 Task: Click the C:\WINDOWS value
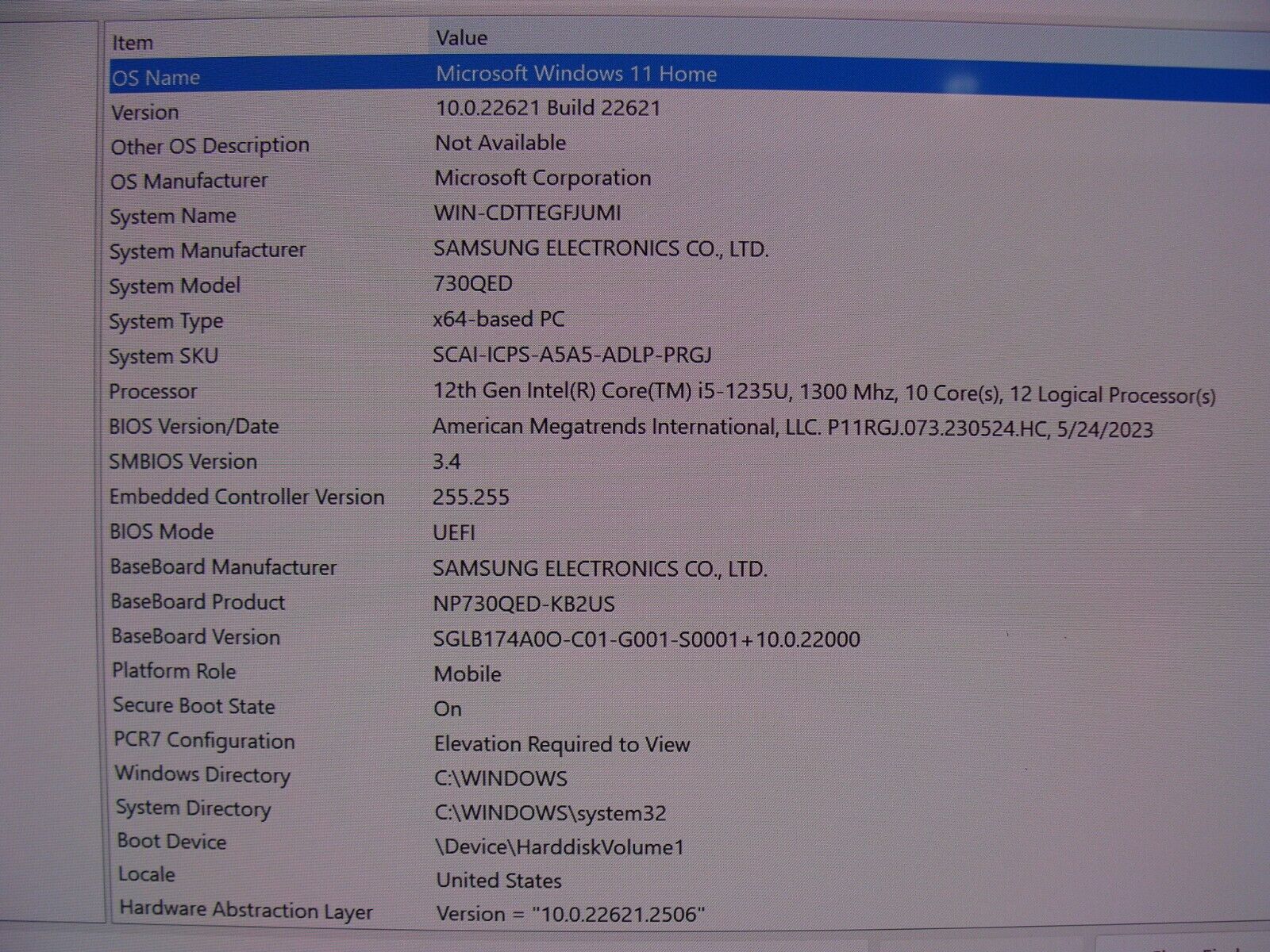coord(501,778)
